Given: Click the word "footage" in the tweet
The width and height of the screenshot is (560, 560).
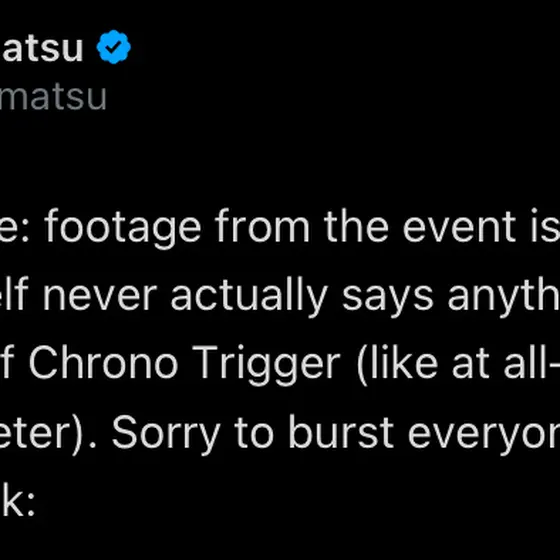Looking at the screenshot, I should click(123, 228).
